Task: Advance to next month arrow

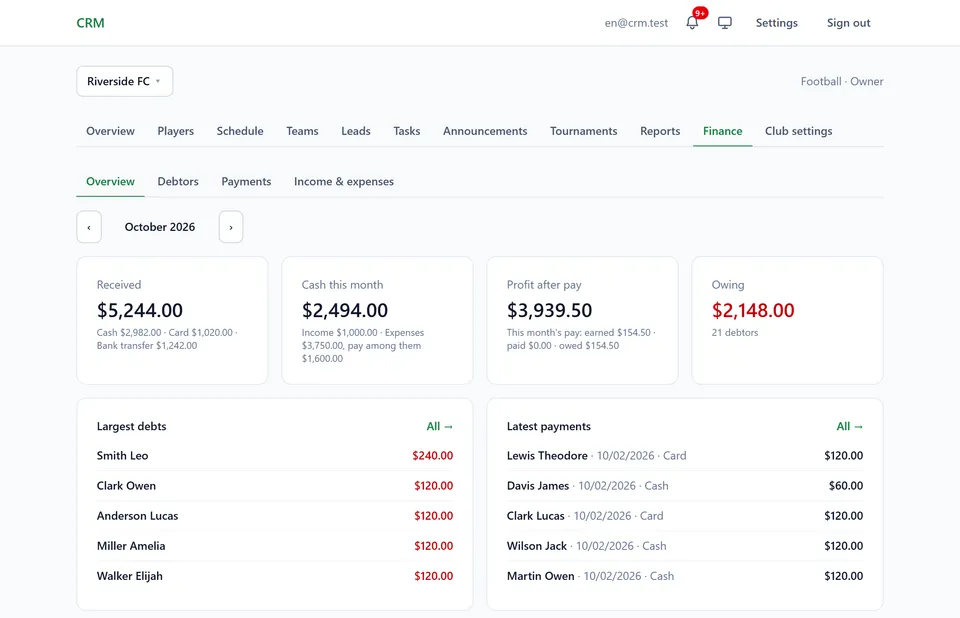Action: coord(231,227)
